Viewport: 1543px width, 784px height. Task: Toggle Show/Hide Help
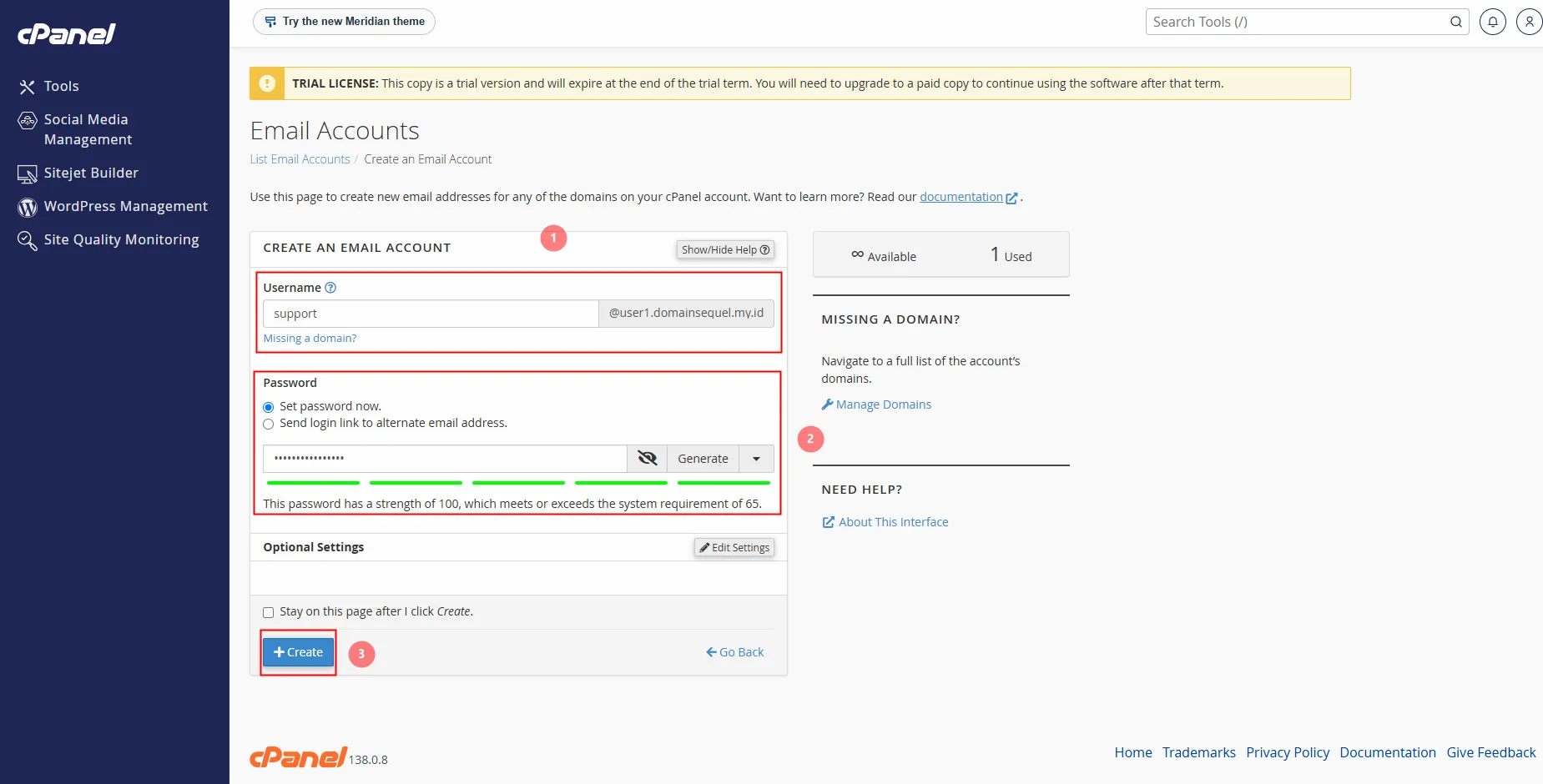(x=725, y=249)
